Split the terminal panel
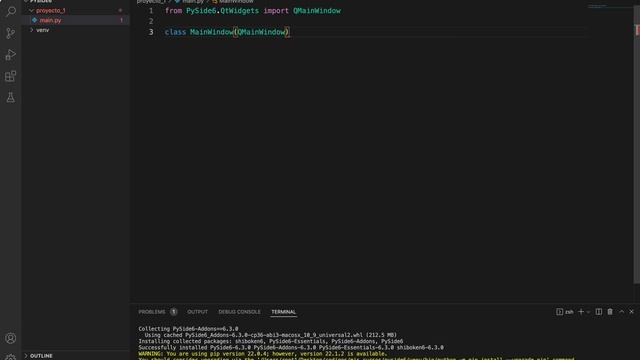This screenshot has width=640, height=360. tap(599, 312)
